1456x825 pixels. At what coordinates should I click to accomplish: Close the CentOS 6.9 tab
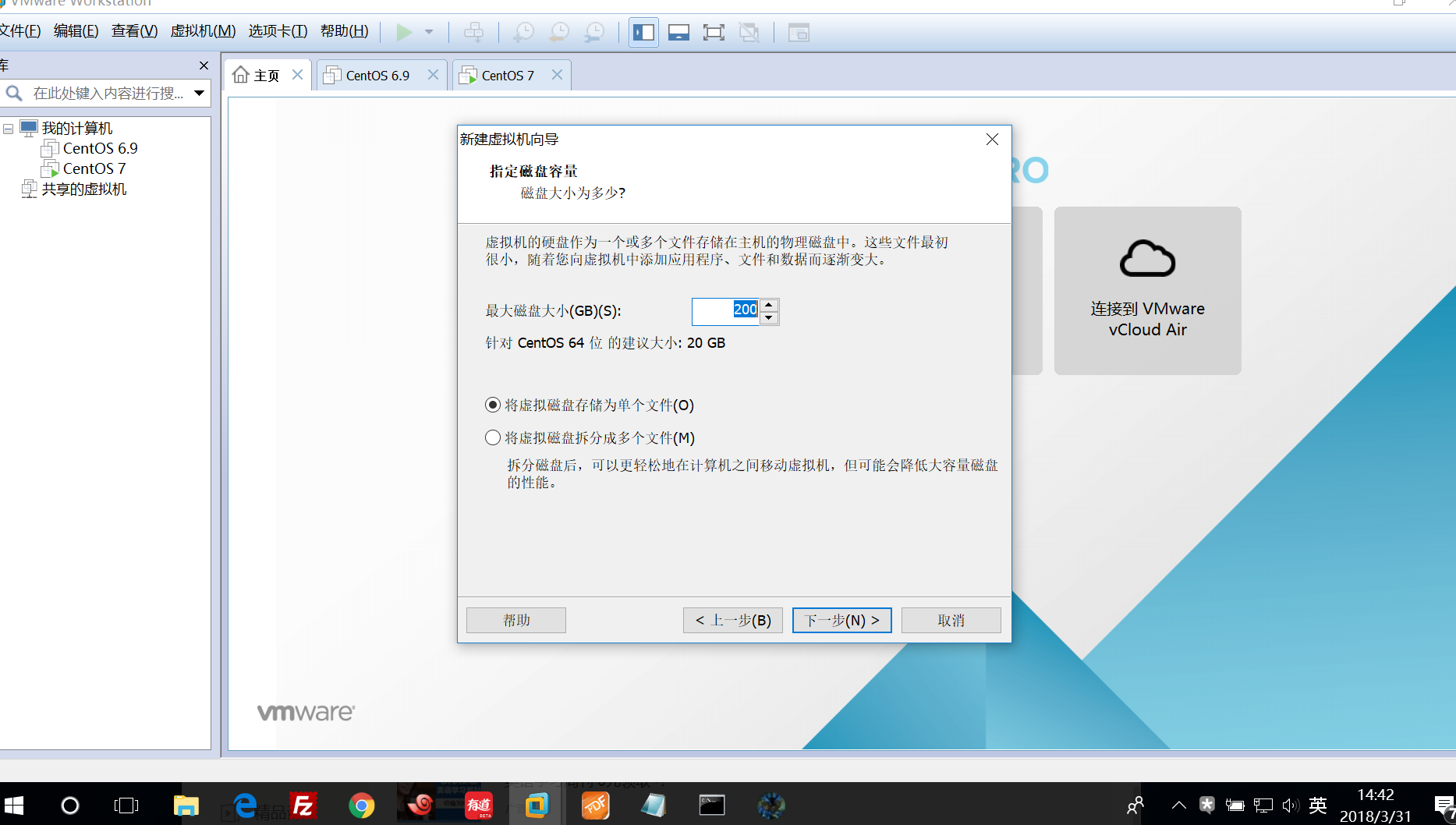(433, 75)
